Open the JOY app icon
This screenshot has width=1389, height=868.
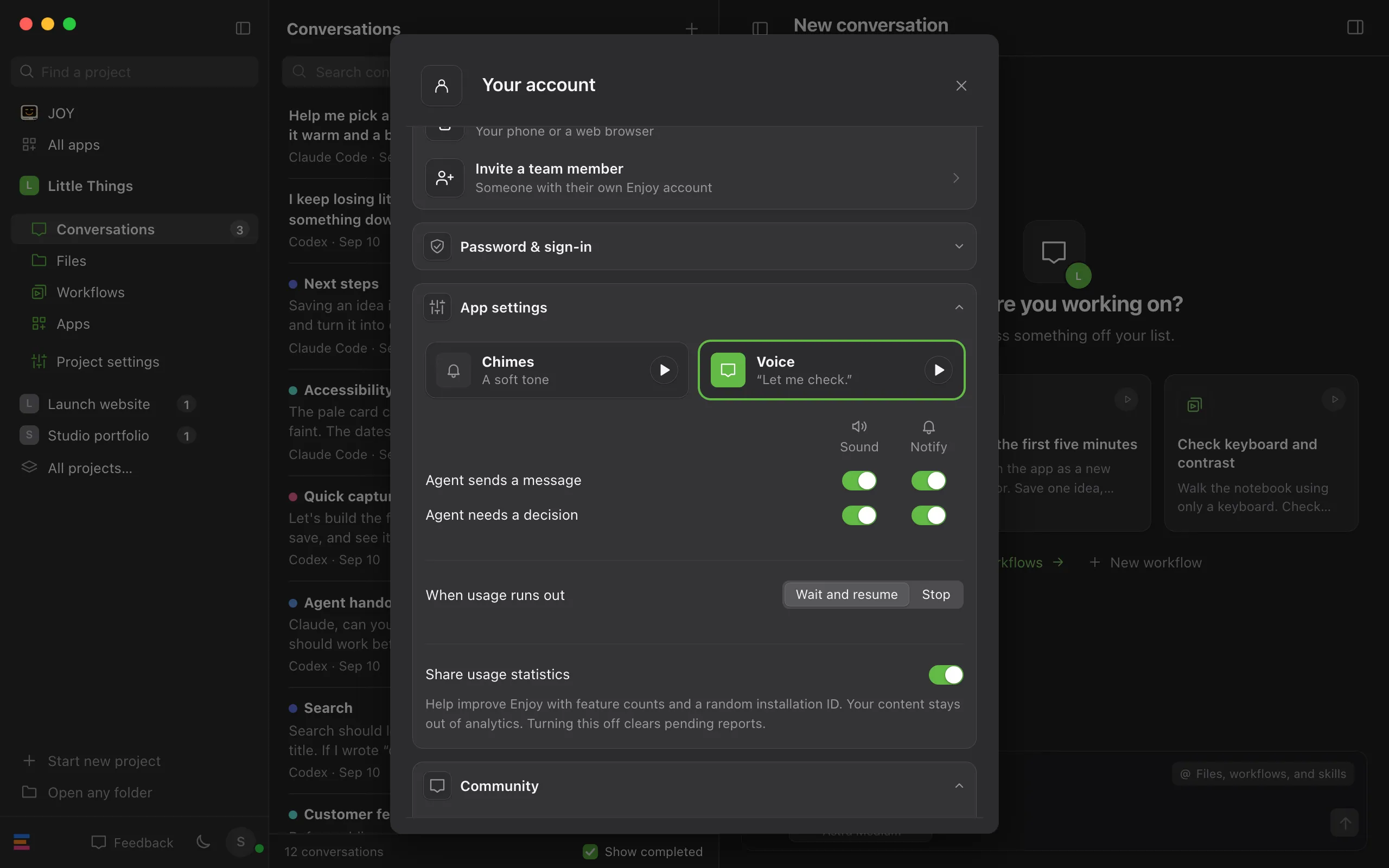pos(29,112)
